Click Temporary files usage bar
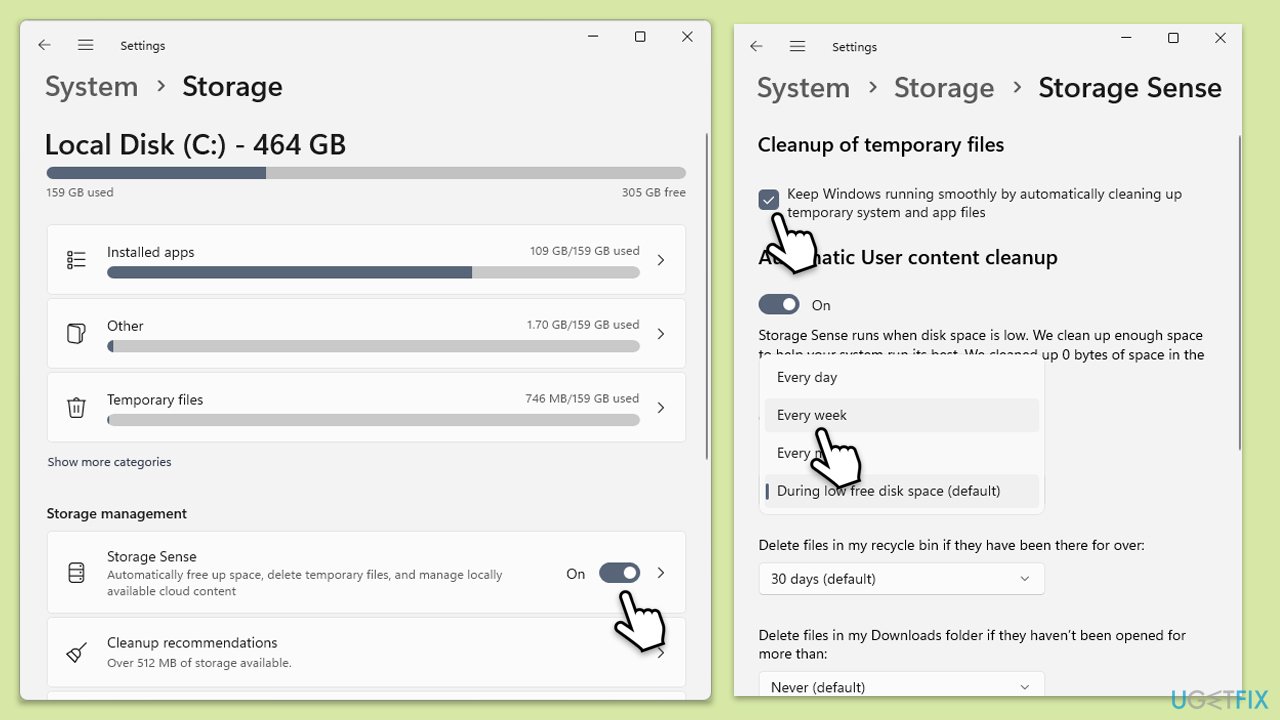 click(373, 420)
